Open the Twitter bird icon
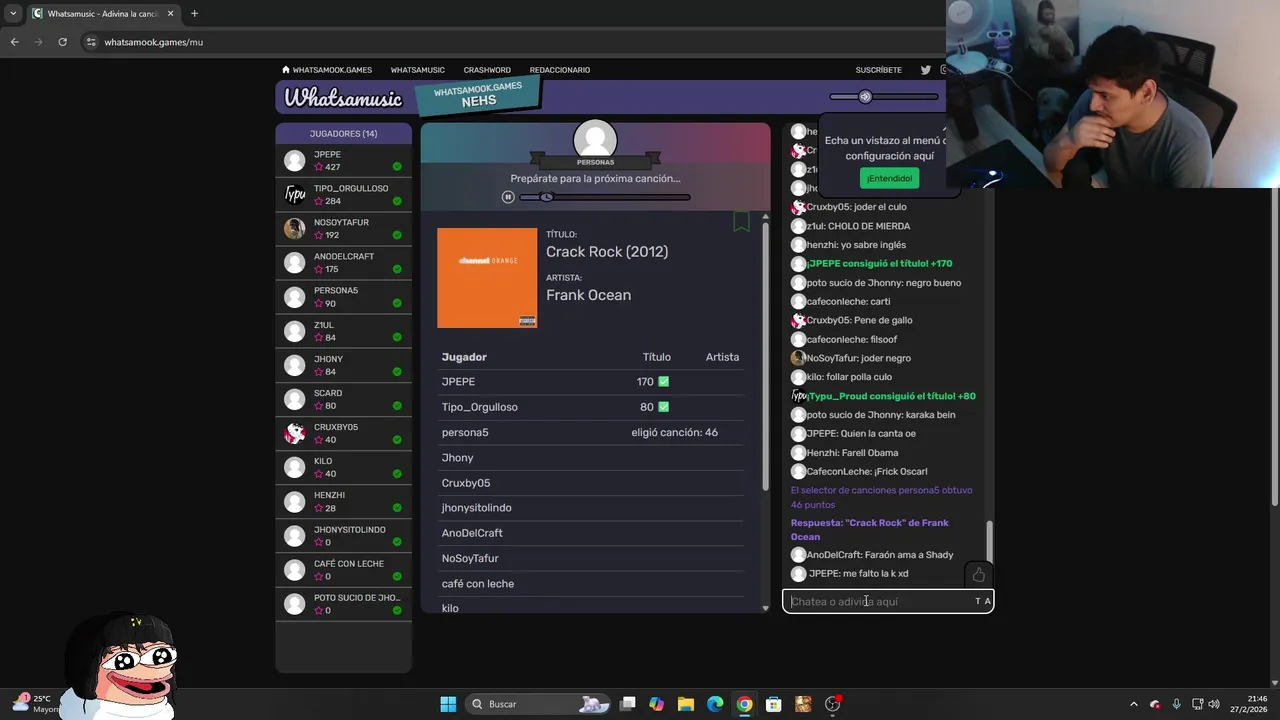 (925, 70)
